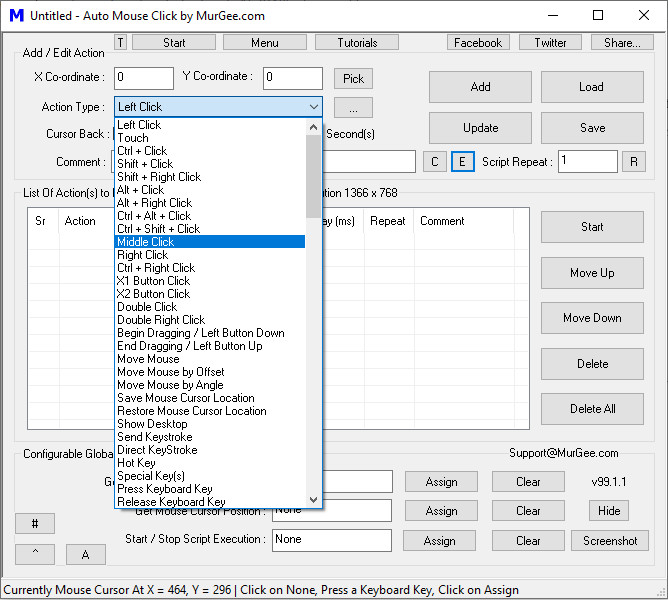Image resolution: width=668 pixels, height=600 pixels.
Task: Pick a screen location with Pick
Action: 353,78
